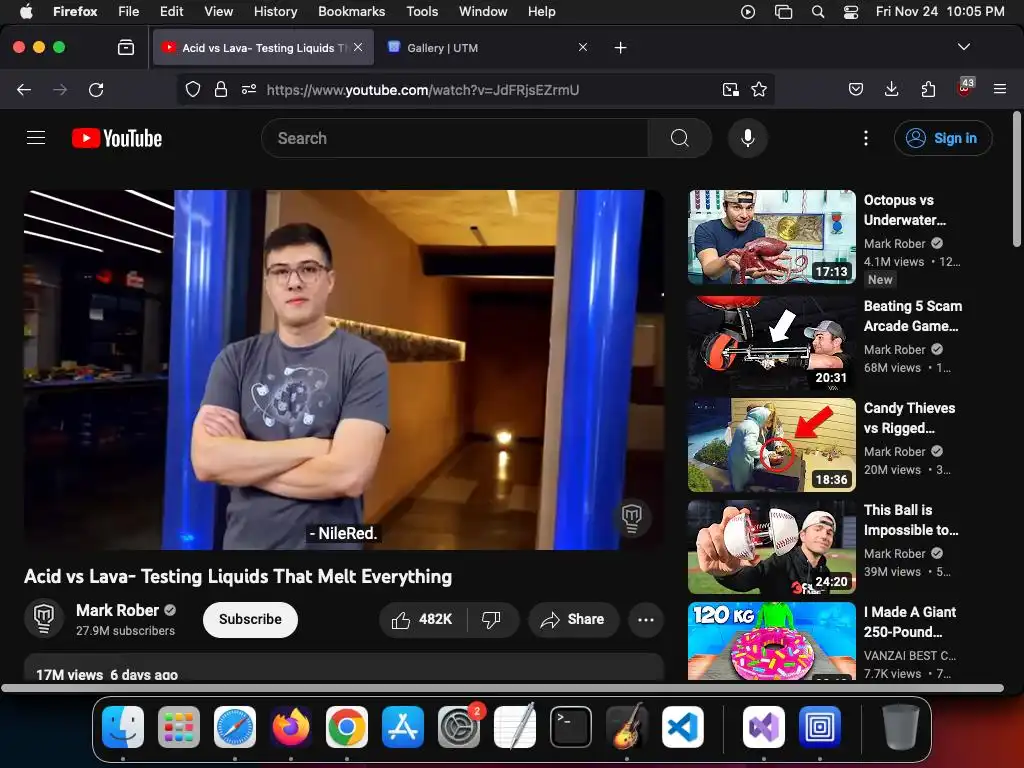Open Candy Thieves vs Rigged title

pyautogui.click(x=909, y=418)
